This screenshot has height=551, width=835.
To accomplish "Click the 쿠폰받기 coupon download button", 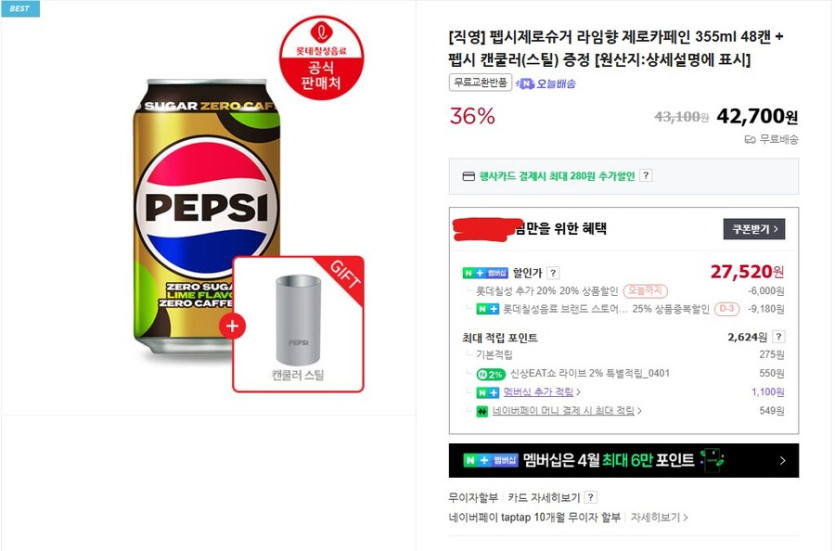I will click(x=753, y=229).
